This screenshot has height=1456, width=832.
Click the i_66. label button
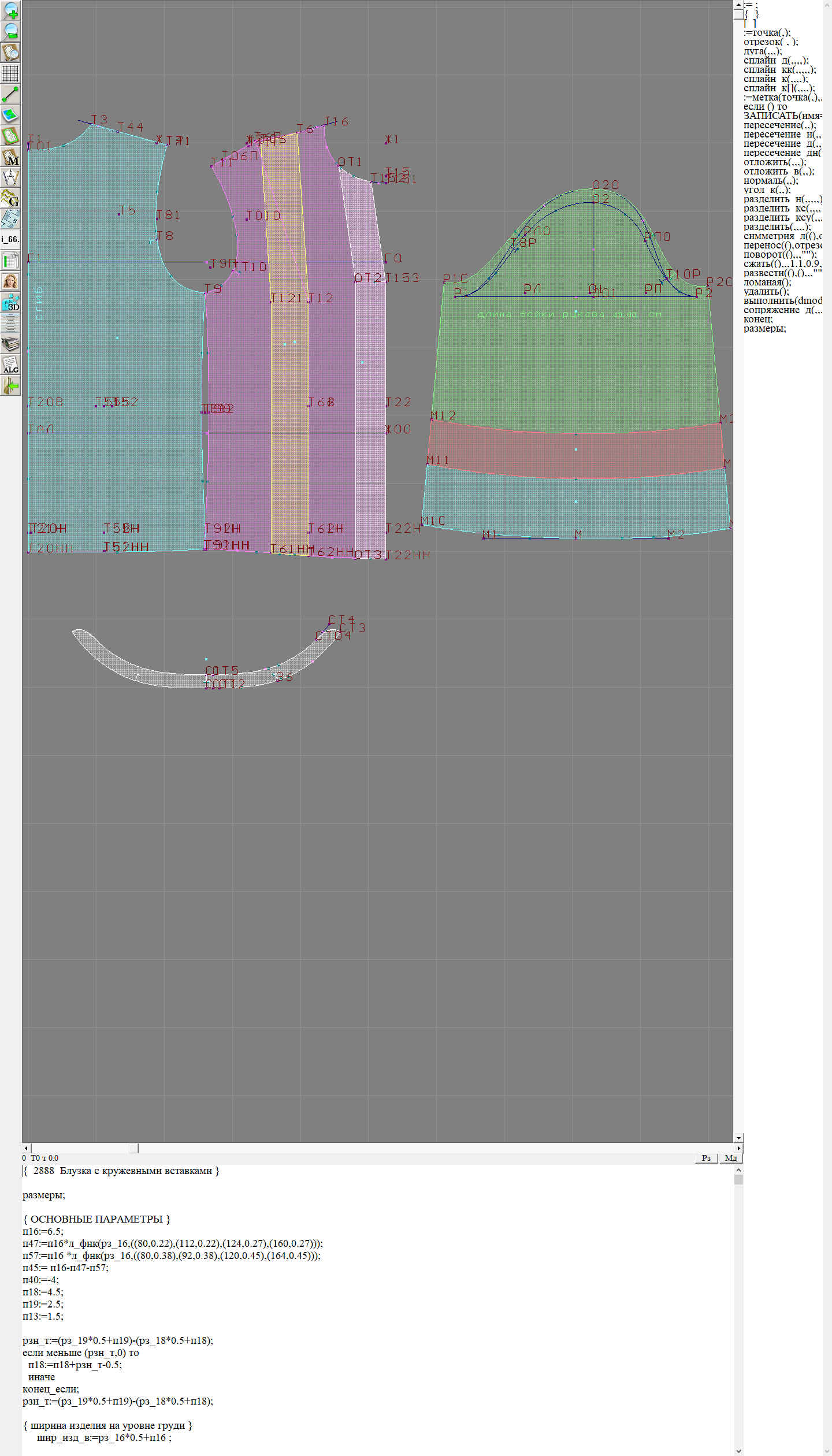10,239
